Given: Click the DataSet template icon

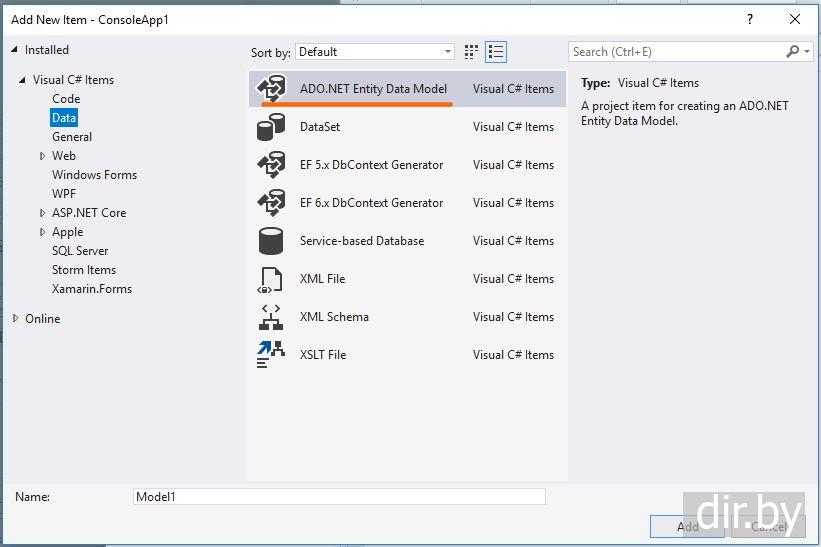Looking at the screenshot, I should (x=271, y=127).
